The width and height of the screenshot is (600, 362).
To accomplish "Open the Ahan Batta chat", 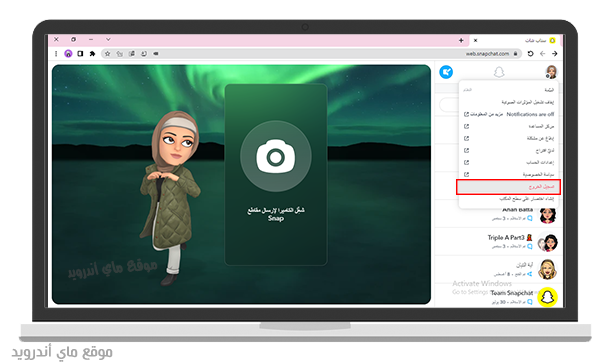I will point(498,215).
